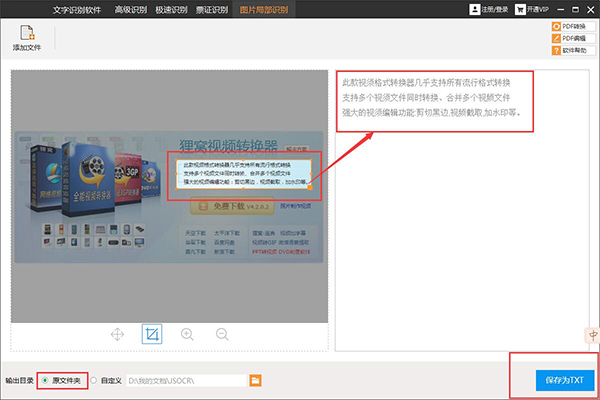Click the 开通VIP cart icon
The width and height of the screenshot is (600, 400).
(x=520, y=9)
